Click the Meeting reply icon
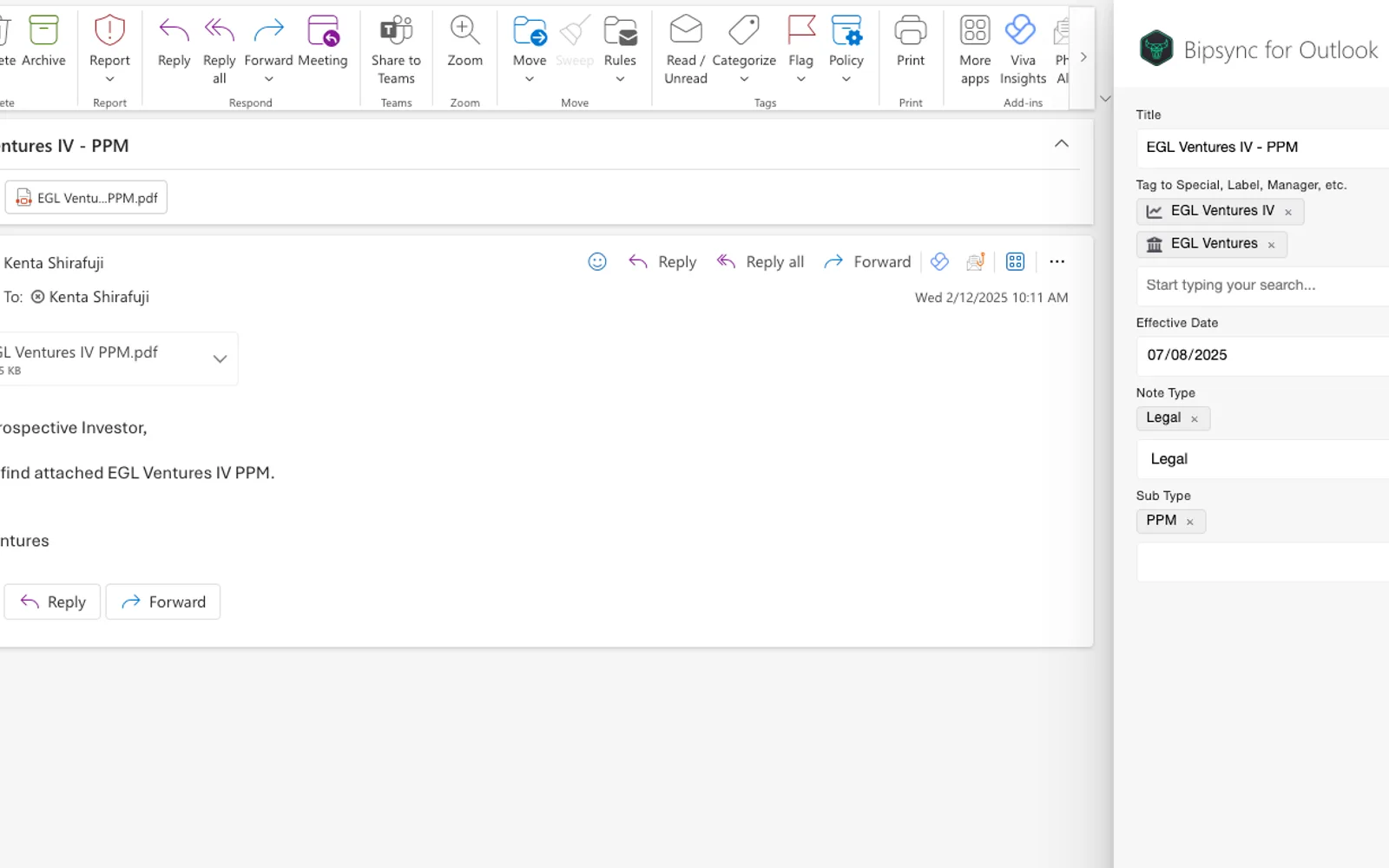 [323, 30]
